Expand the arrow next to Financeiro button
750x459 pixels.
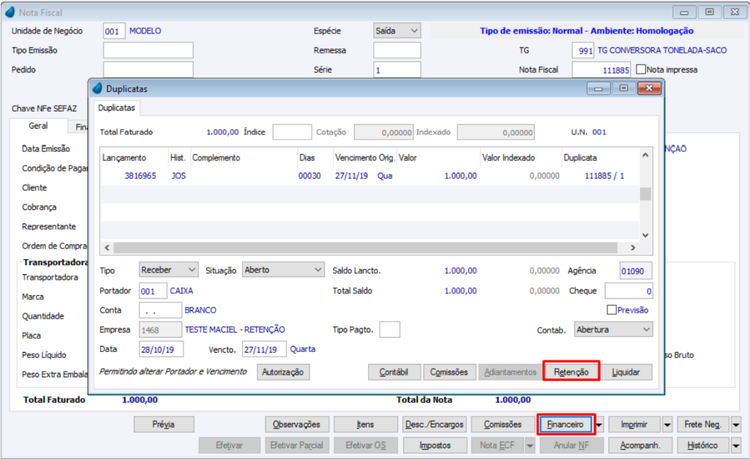[x=599, y=425]
